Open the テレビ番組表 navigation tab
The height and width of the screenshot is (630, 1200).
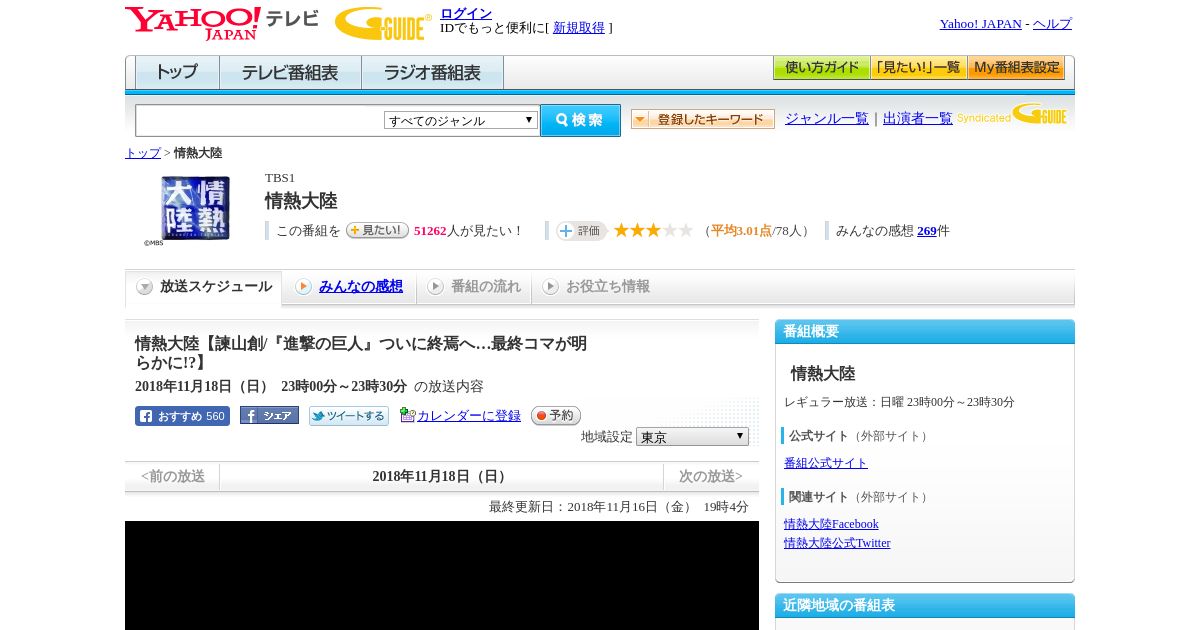pos(290,72)
